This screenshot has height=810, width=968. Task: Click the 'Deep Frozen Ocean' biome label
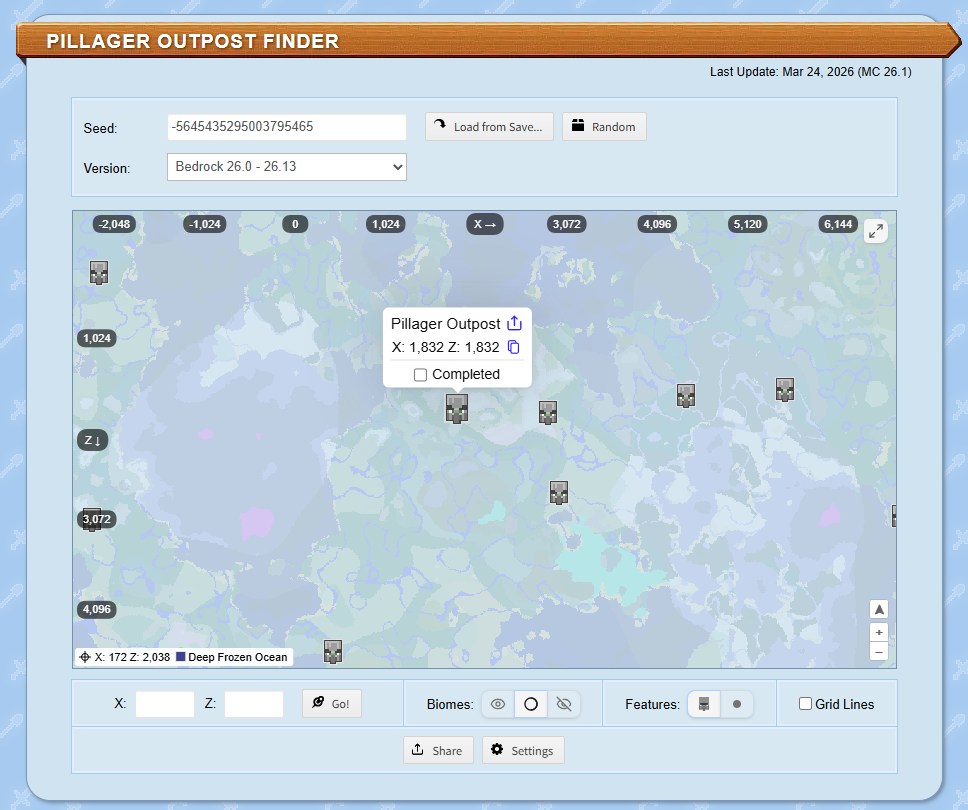coord(238,657)
